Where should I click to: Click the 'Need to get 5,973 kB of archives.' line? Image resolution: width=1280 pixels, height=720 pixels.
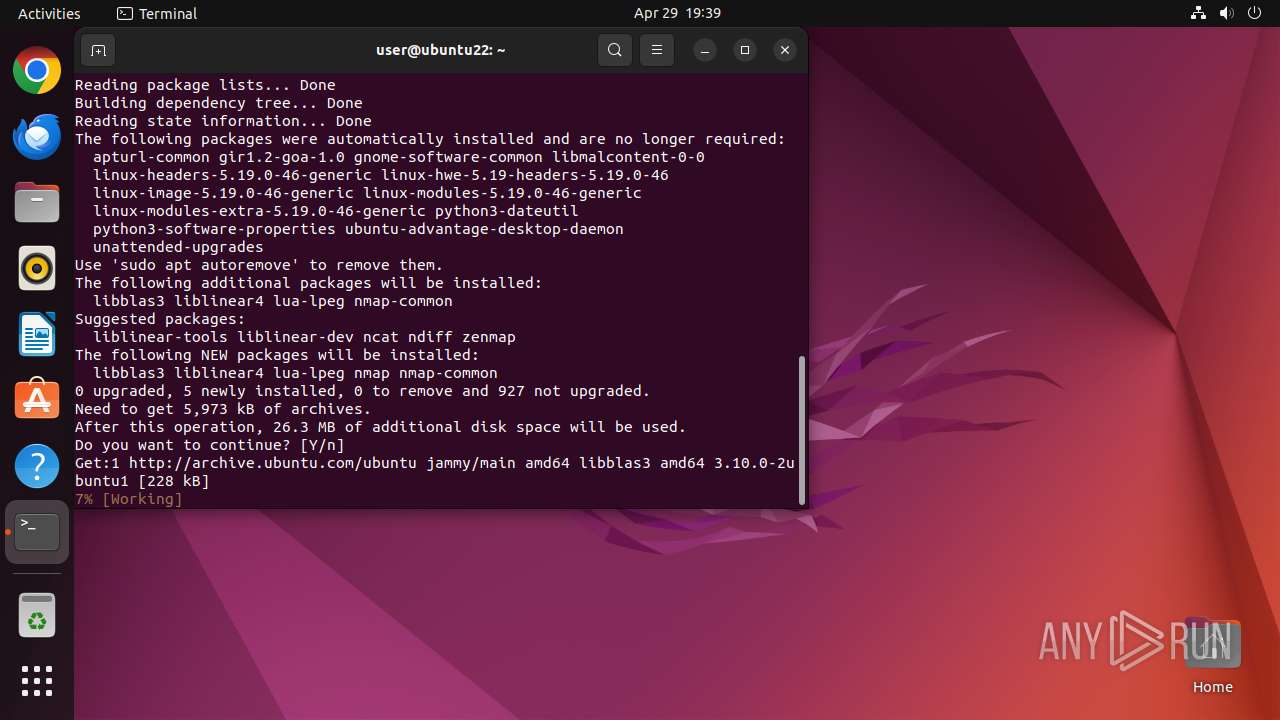pyautogui.click(x=223, y=409)
